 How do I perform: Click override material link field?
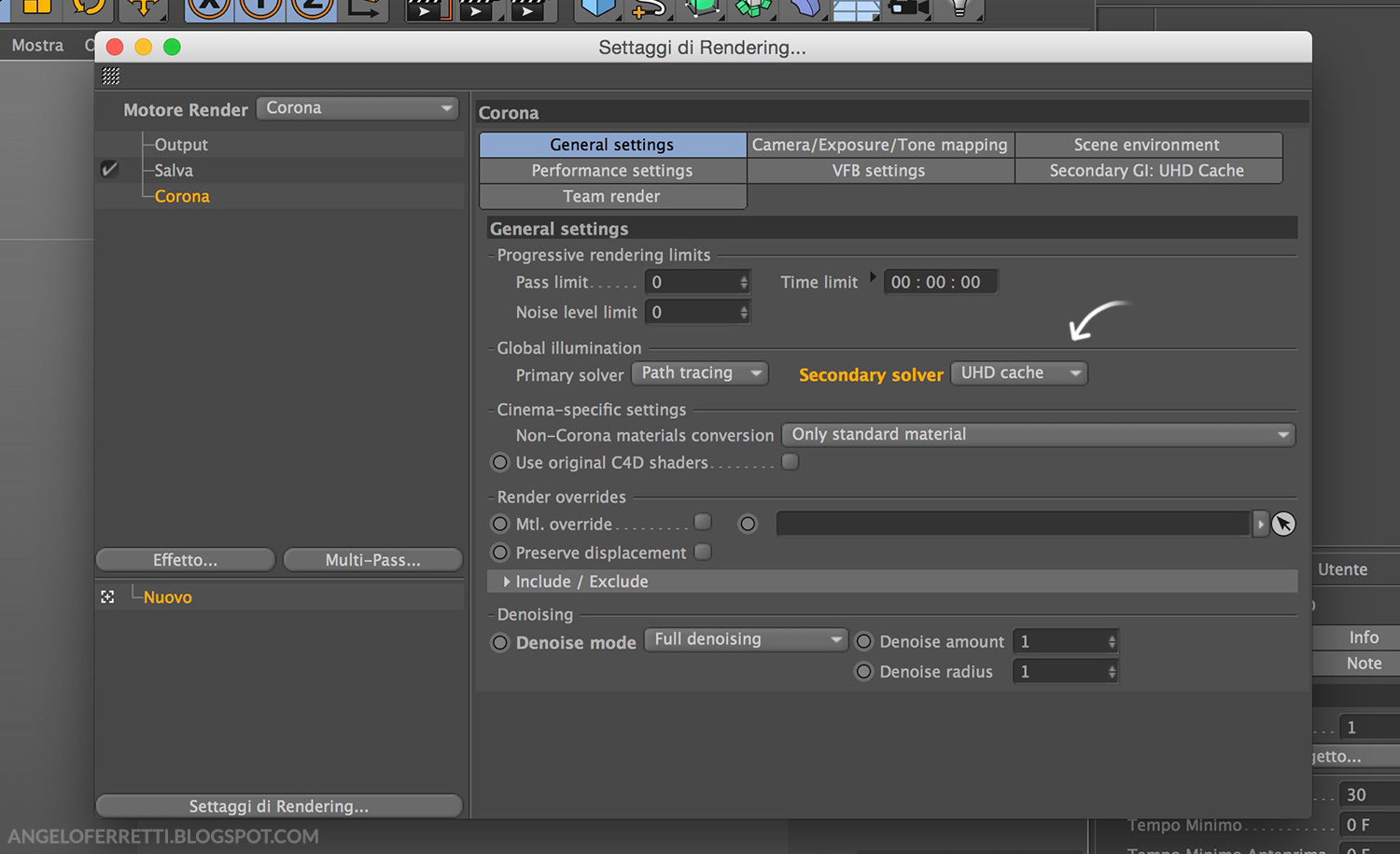[1014, 524]
